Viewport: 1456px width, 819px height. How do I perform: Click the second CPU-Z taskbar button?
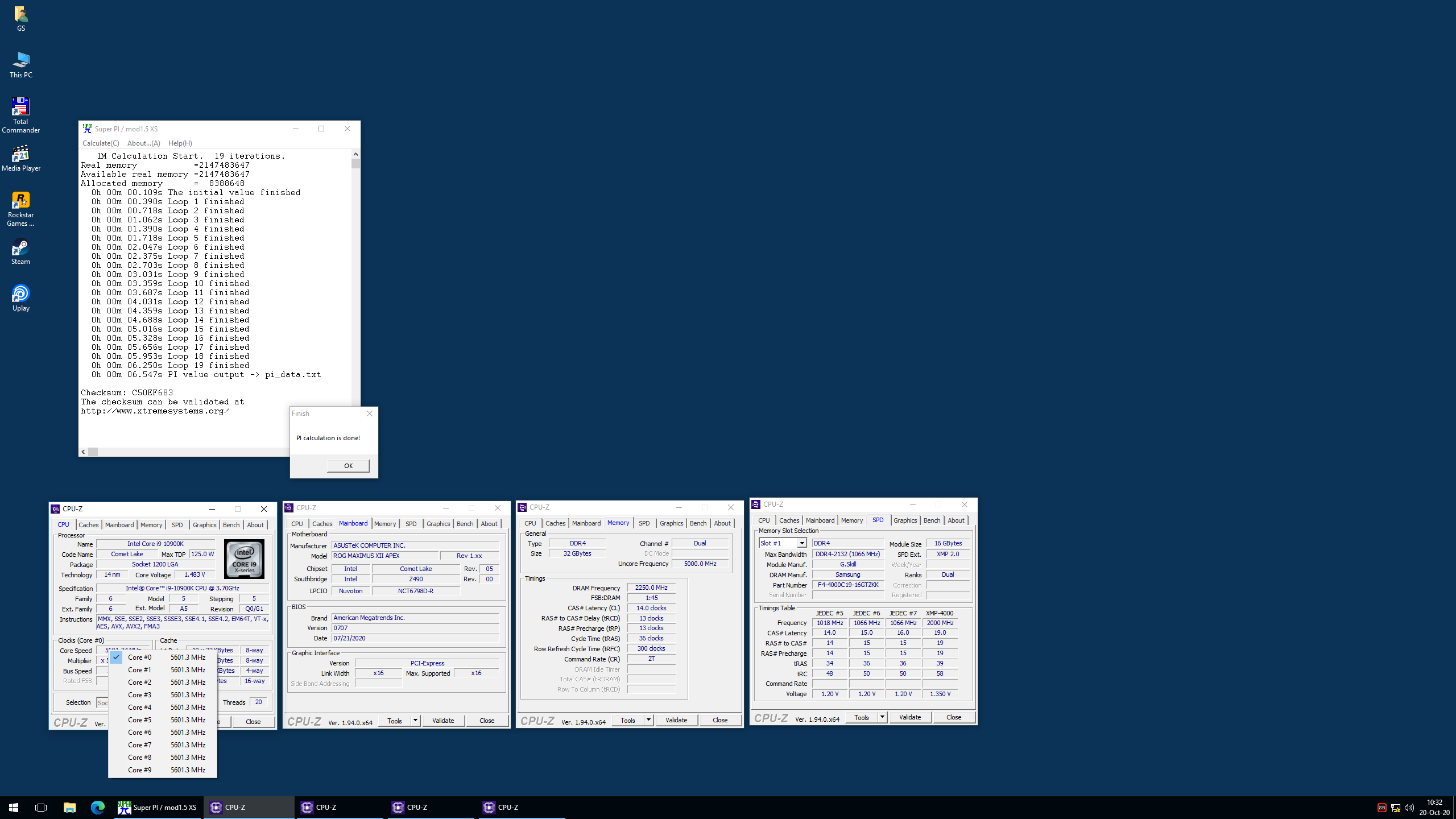[x=340, y=807]
